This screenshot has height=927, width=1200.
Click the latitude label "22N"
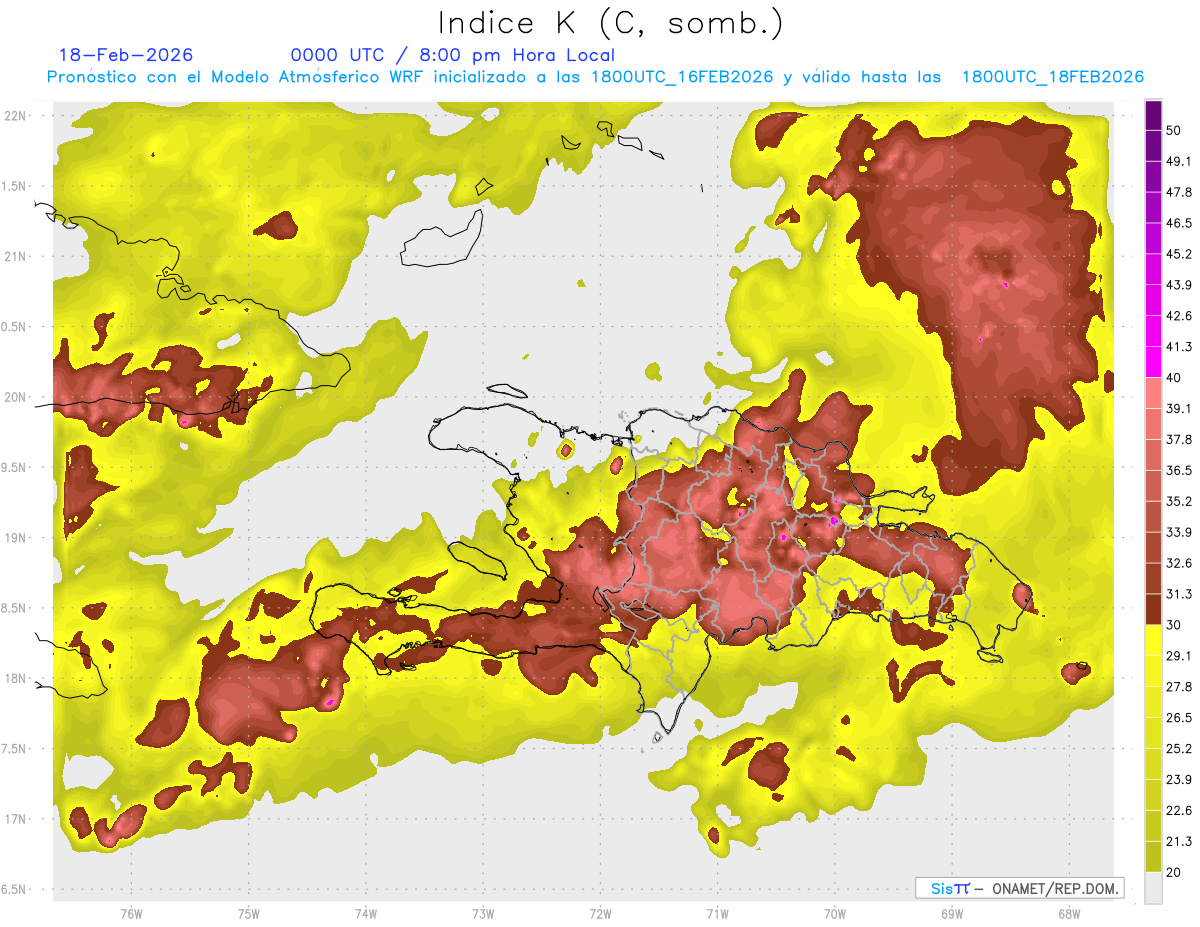pyautogui.click(x=15, y=115)
